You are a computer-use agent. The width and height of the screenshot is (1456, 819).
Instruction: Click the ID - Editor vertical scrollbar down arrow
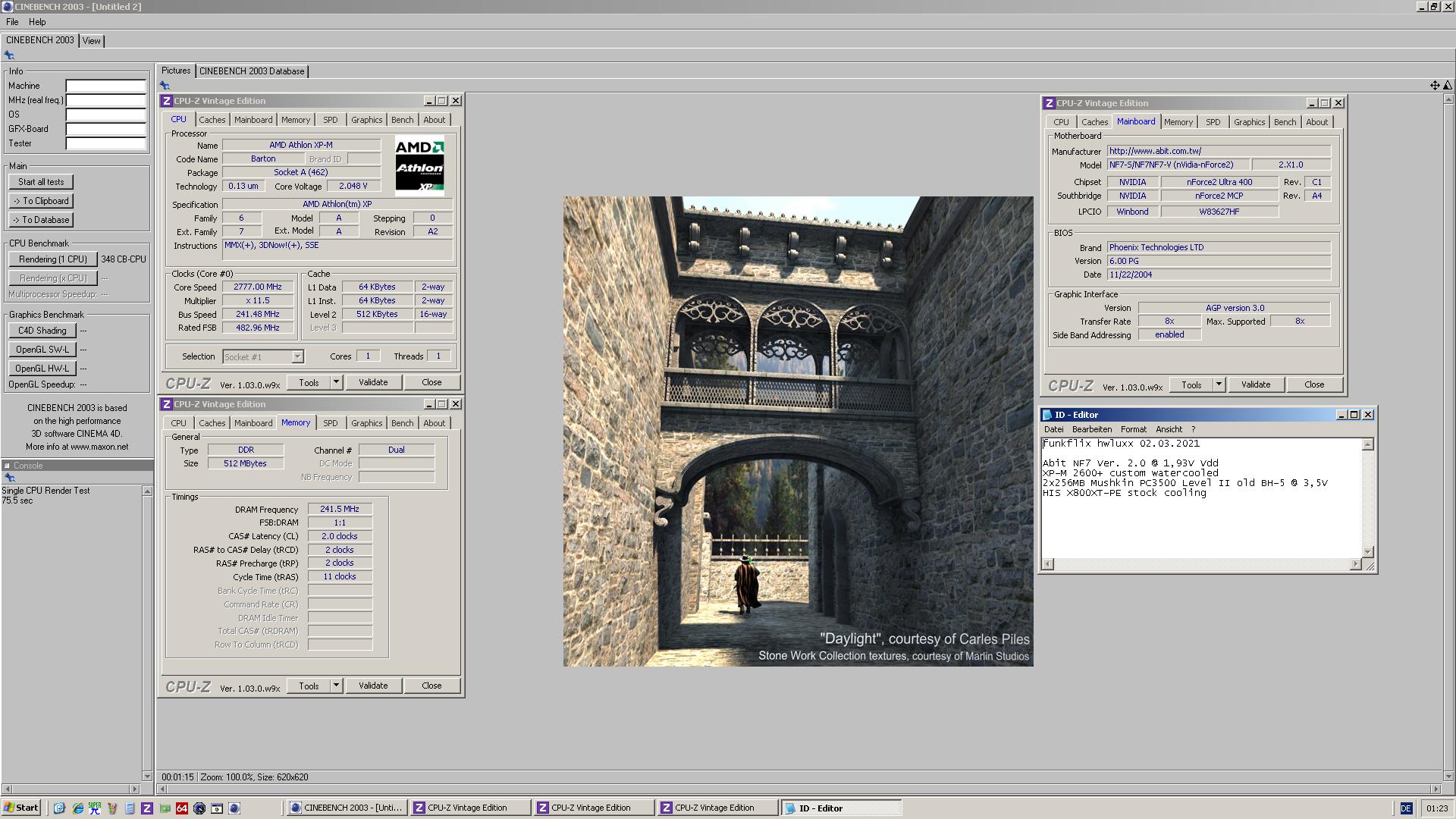tap(1368, 552)
